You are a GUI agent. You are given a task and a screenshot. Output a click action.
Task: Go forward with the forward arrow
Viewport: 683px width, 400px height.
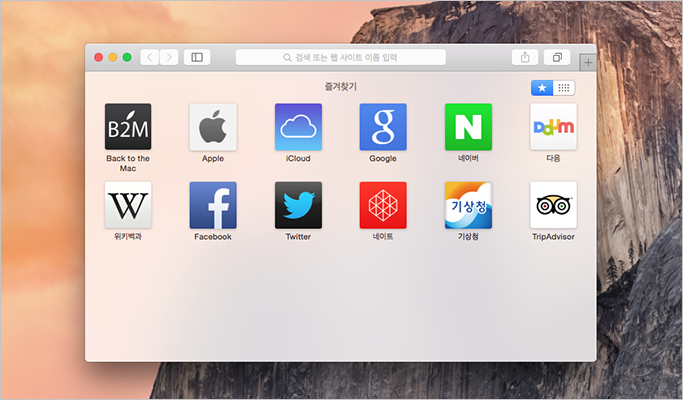tap(169, 57)
